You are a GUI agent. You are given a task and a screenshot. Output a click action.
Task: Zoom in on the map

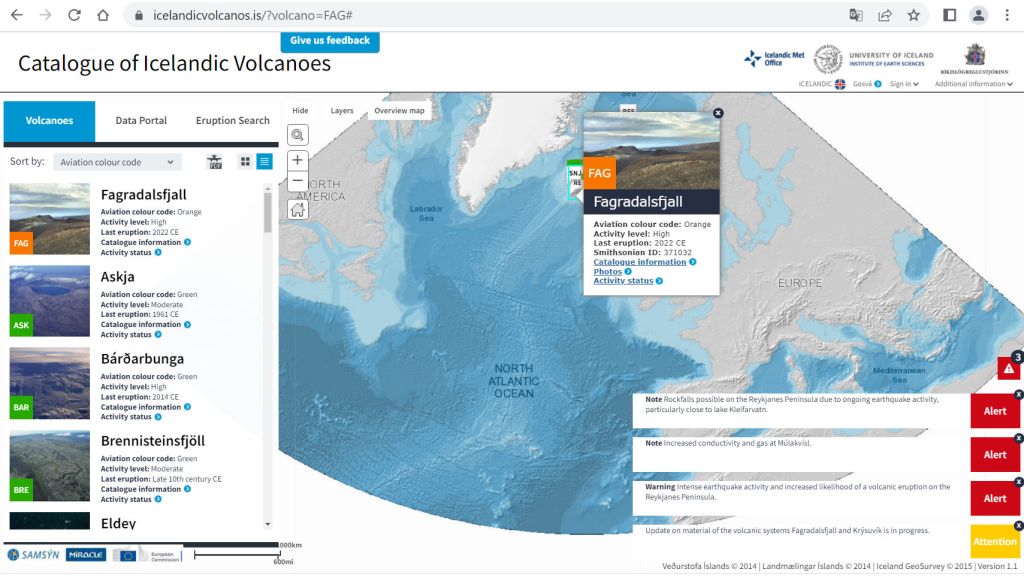point(297,160)
